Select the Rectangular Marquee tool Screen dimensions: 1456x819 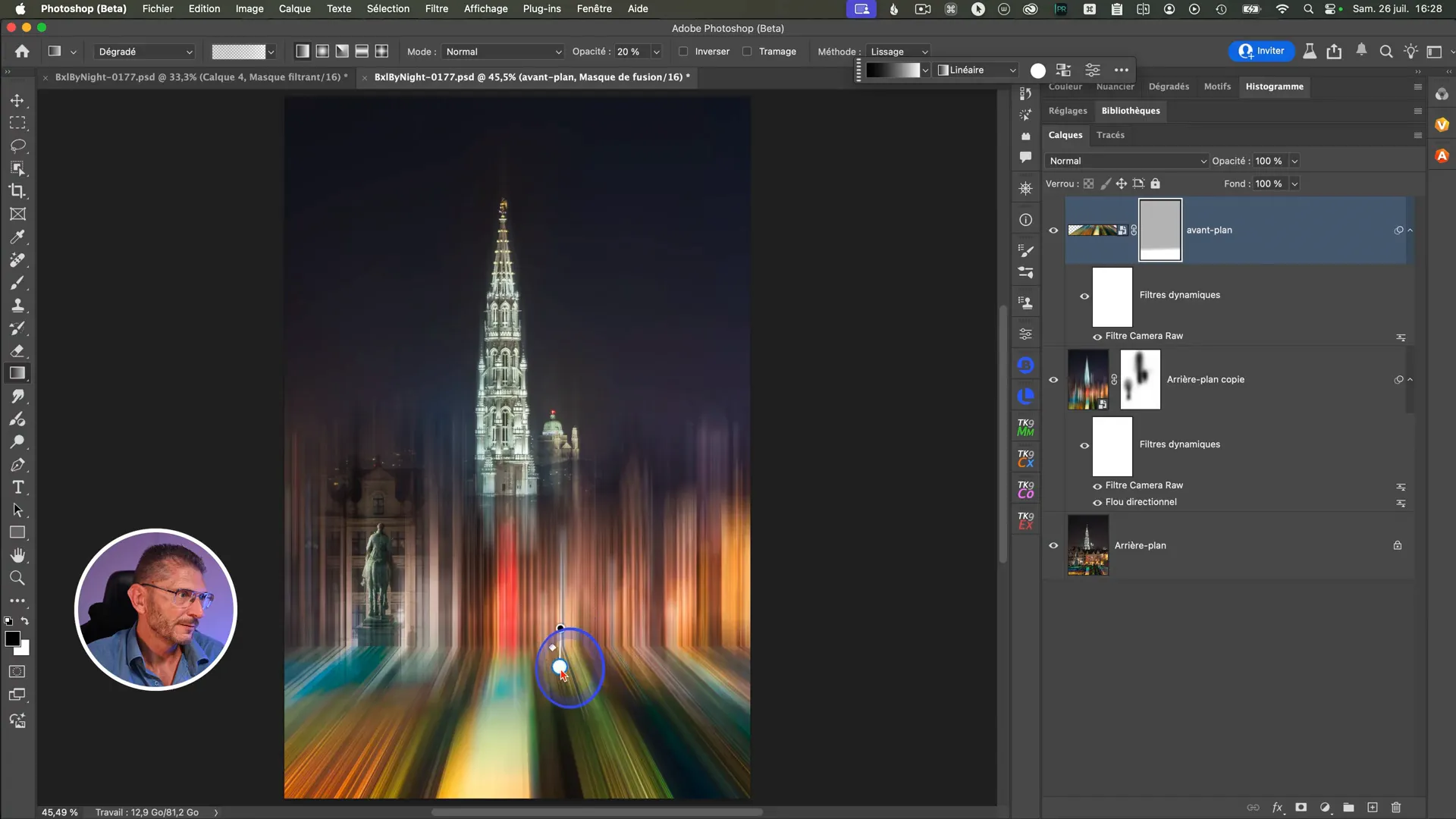(17, 123)
